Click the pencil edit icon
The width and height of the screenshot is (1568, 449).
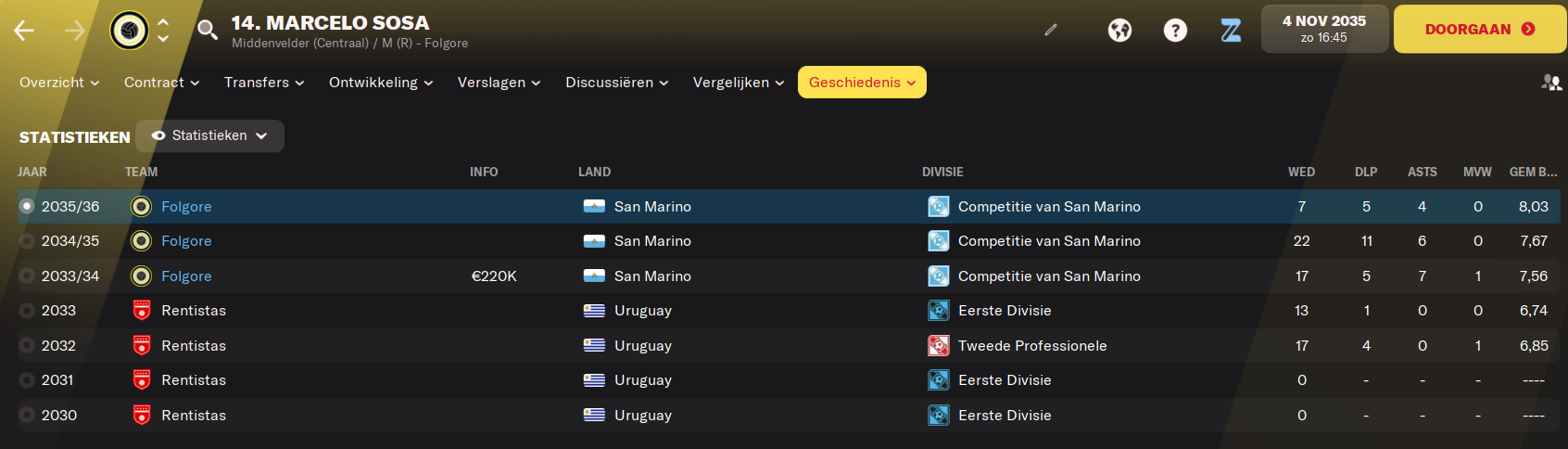1051,30
